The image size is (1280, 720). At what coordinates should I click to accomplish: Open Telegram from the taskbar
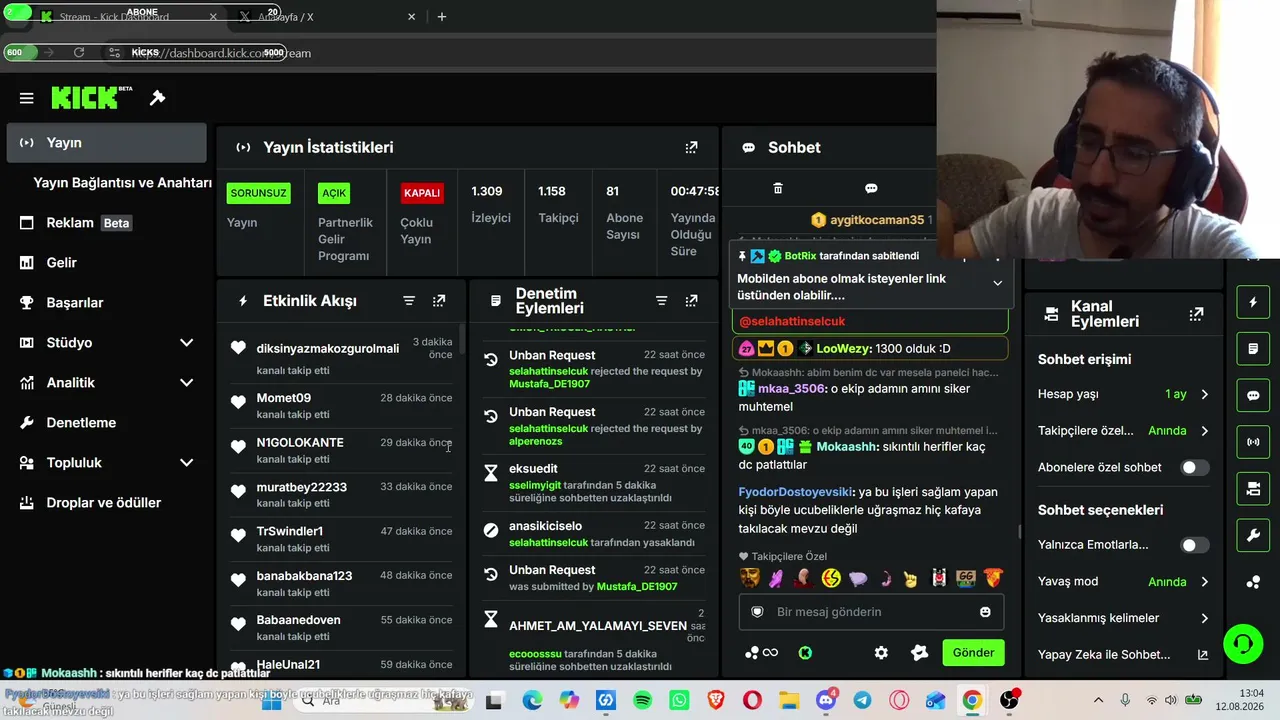[862, 701]
